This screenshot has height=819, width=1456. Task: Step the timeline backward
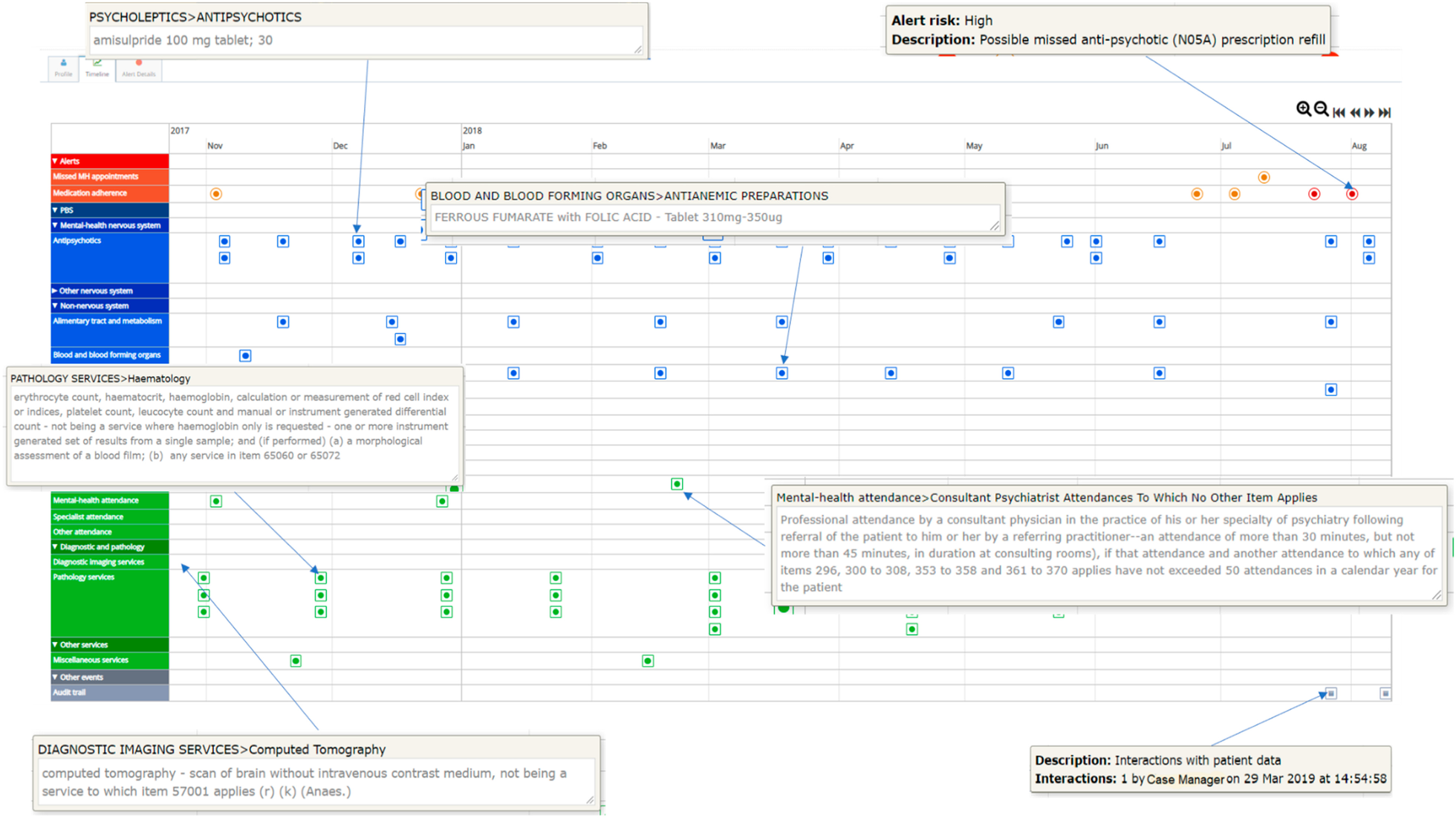pyautogui.click(x=1356, y=113)
